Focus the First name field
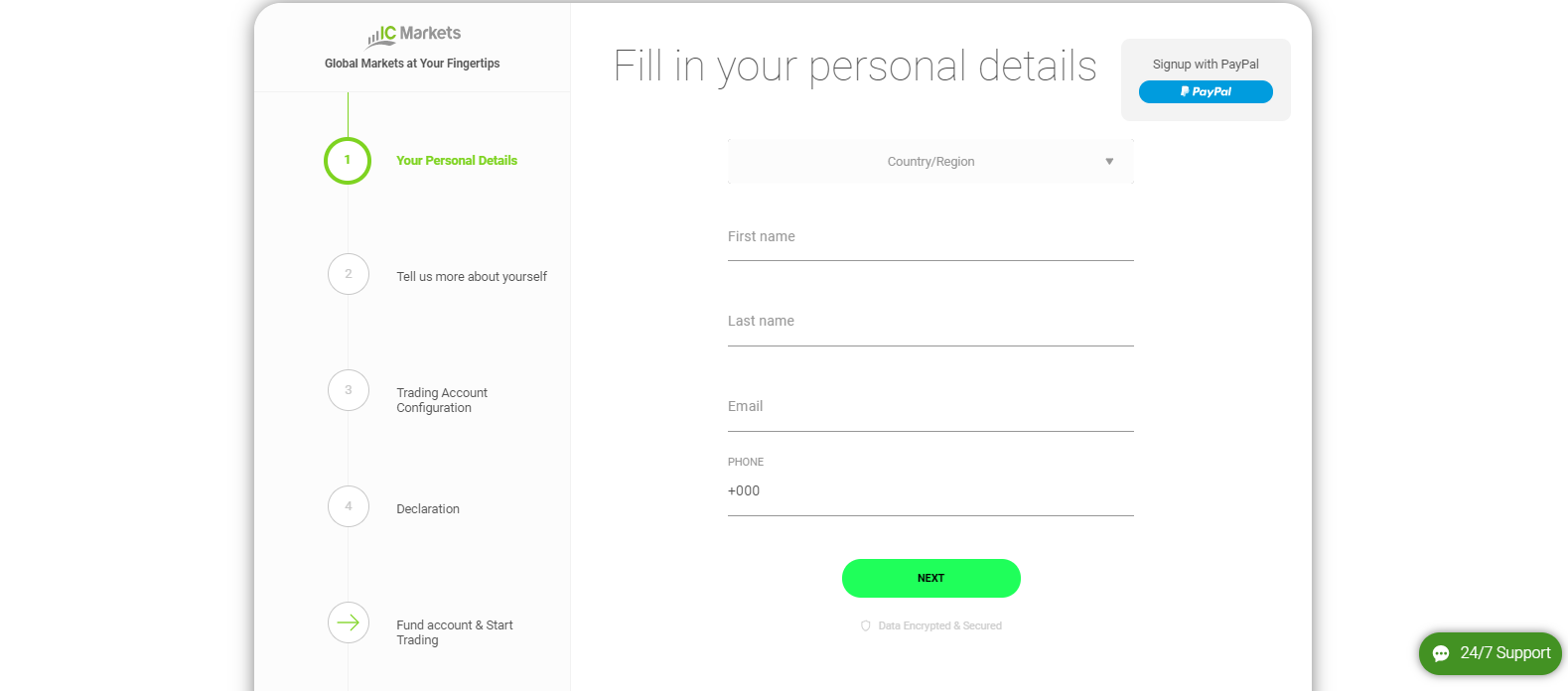This screenshot has height=691, width=1568. [930, 238]
